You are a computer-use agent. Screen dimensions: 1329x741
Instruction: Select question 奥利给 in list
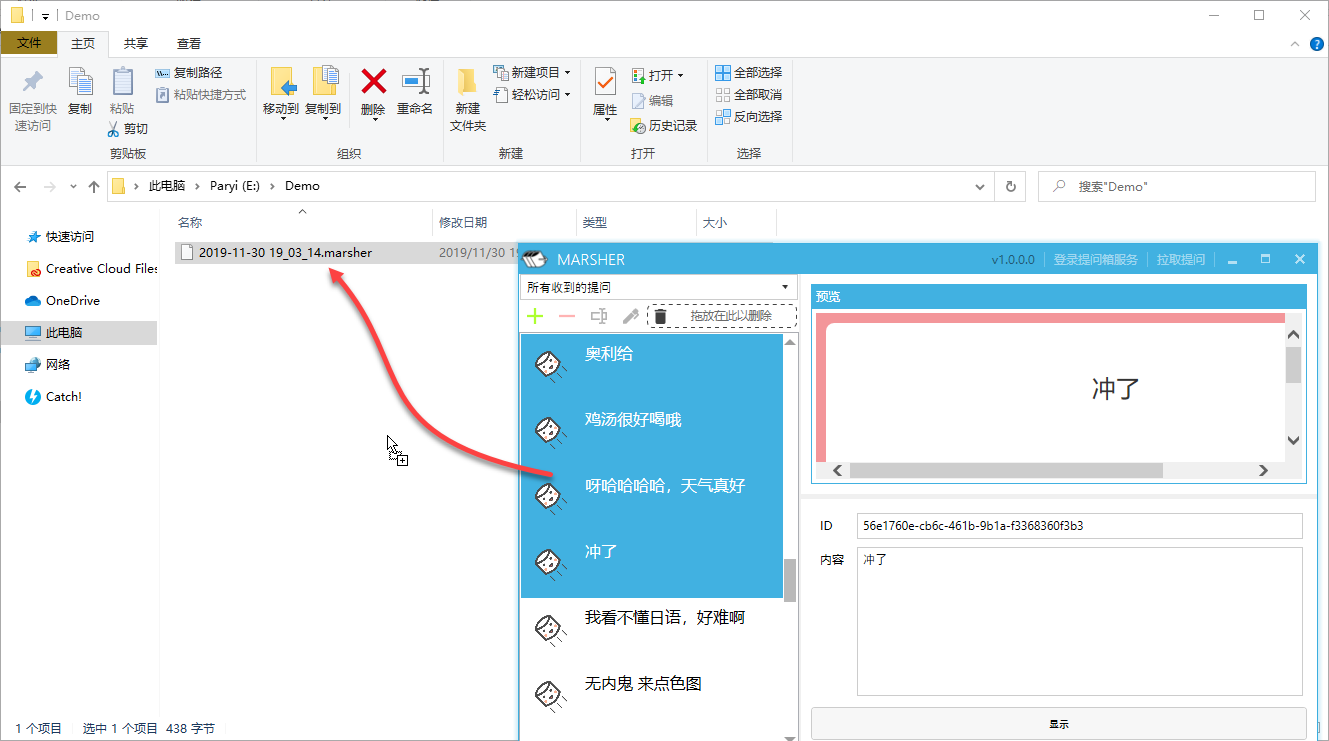click(652, 367)
